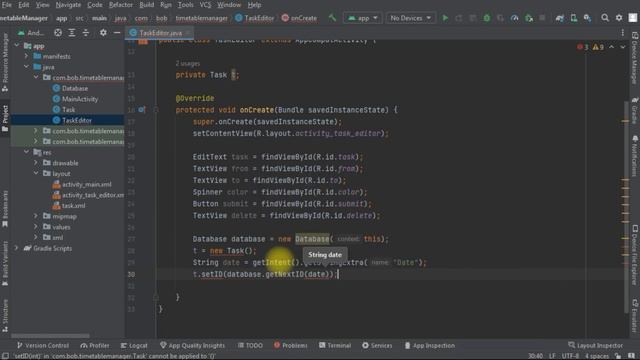Toggle the Build Variants side panel
The image size is (640, 360).
coord(5,263)
